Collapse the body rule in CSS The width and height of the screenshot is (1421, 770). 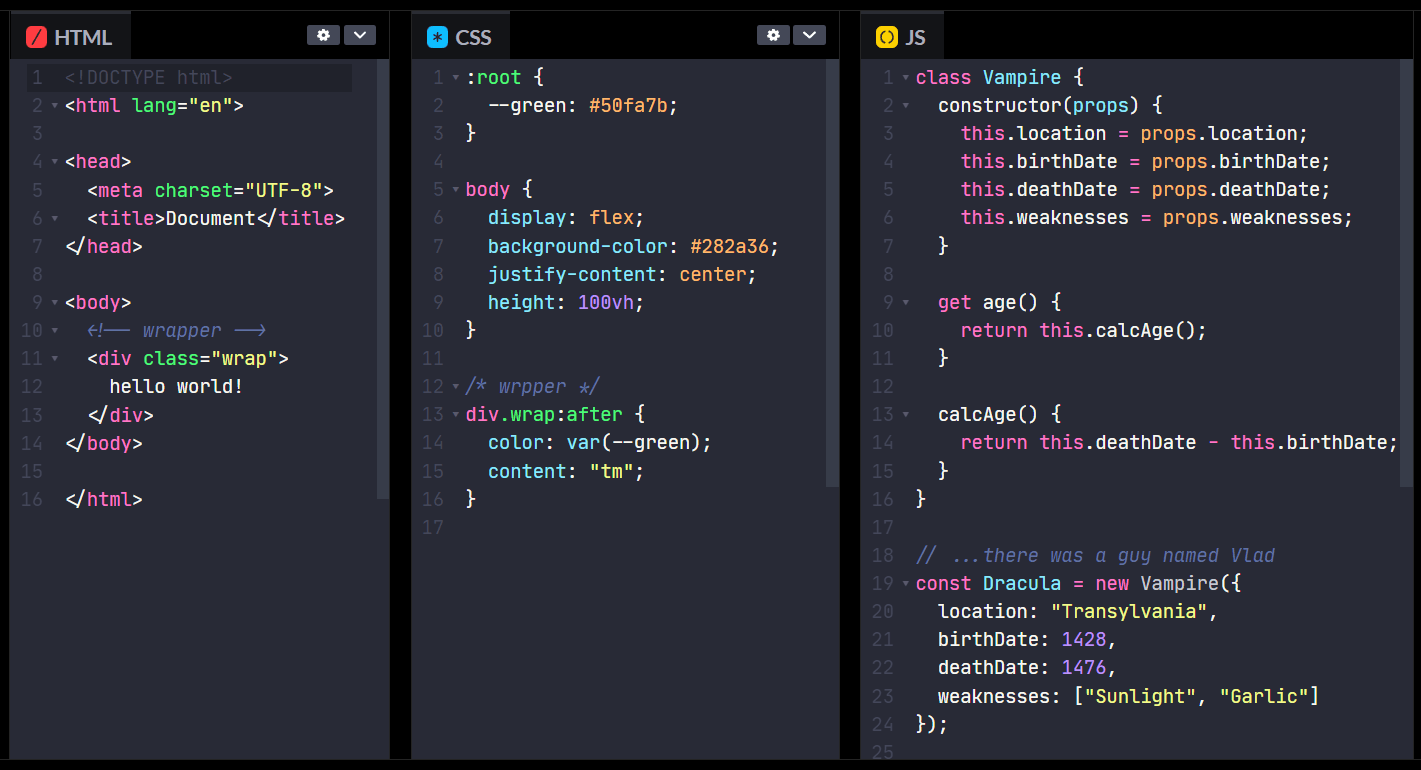coord(455,189)
